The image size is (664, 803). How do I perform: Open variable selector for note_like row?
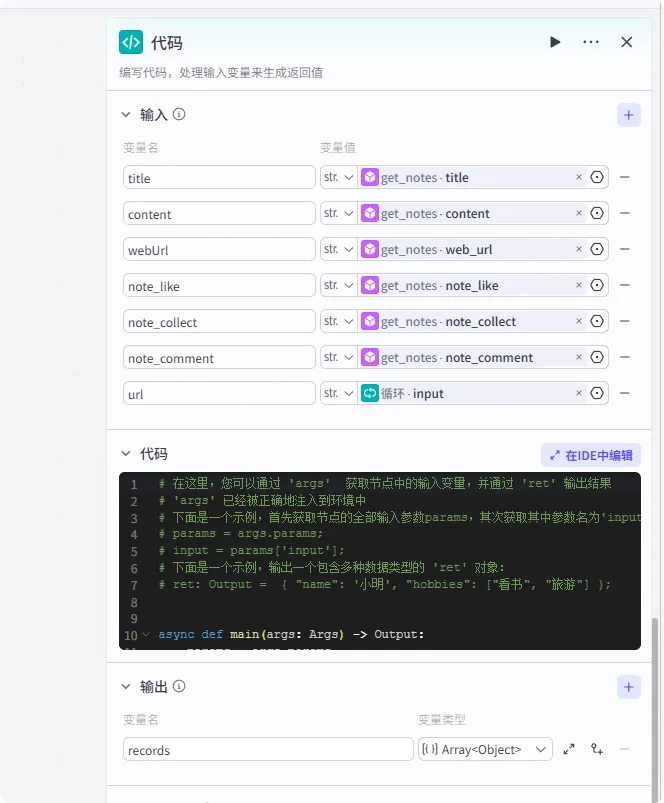(x=597, y=285)
